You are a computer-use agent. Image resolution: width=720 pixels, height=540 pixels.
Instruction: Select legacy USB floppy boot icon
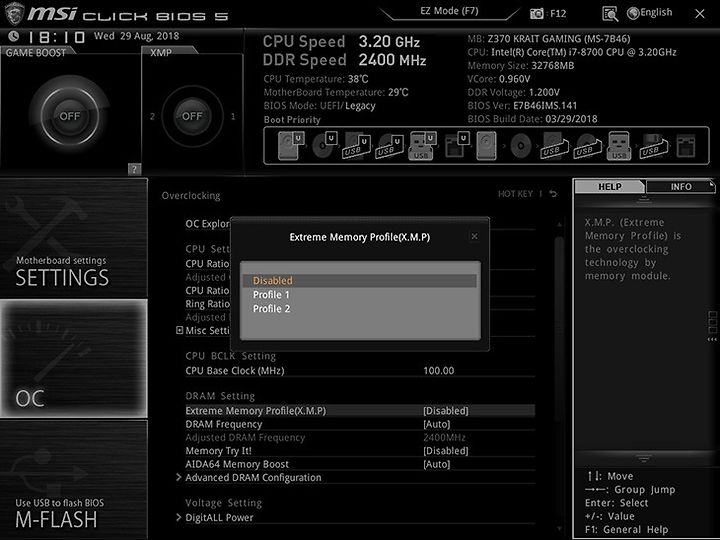653,146
